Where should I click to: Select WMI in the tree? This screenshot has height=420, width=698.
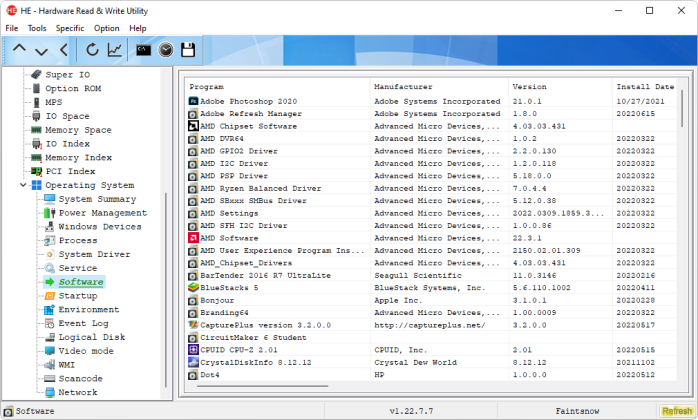coord(66,365)
